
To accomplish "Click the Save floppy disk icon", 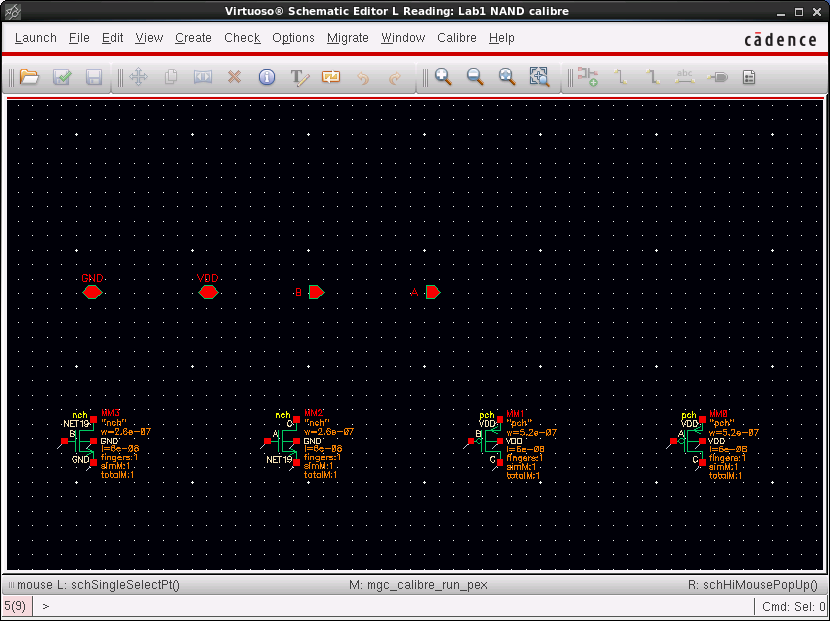I will tap(94, 77).
